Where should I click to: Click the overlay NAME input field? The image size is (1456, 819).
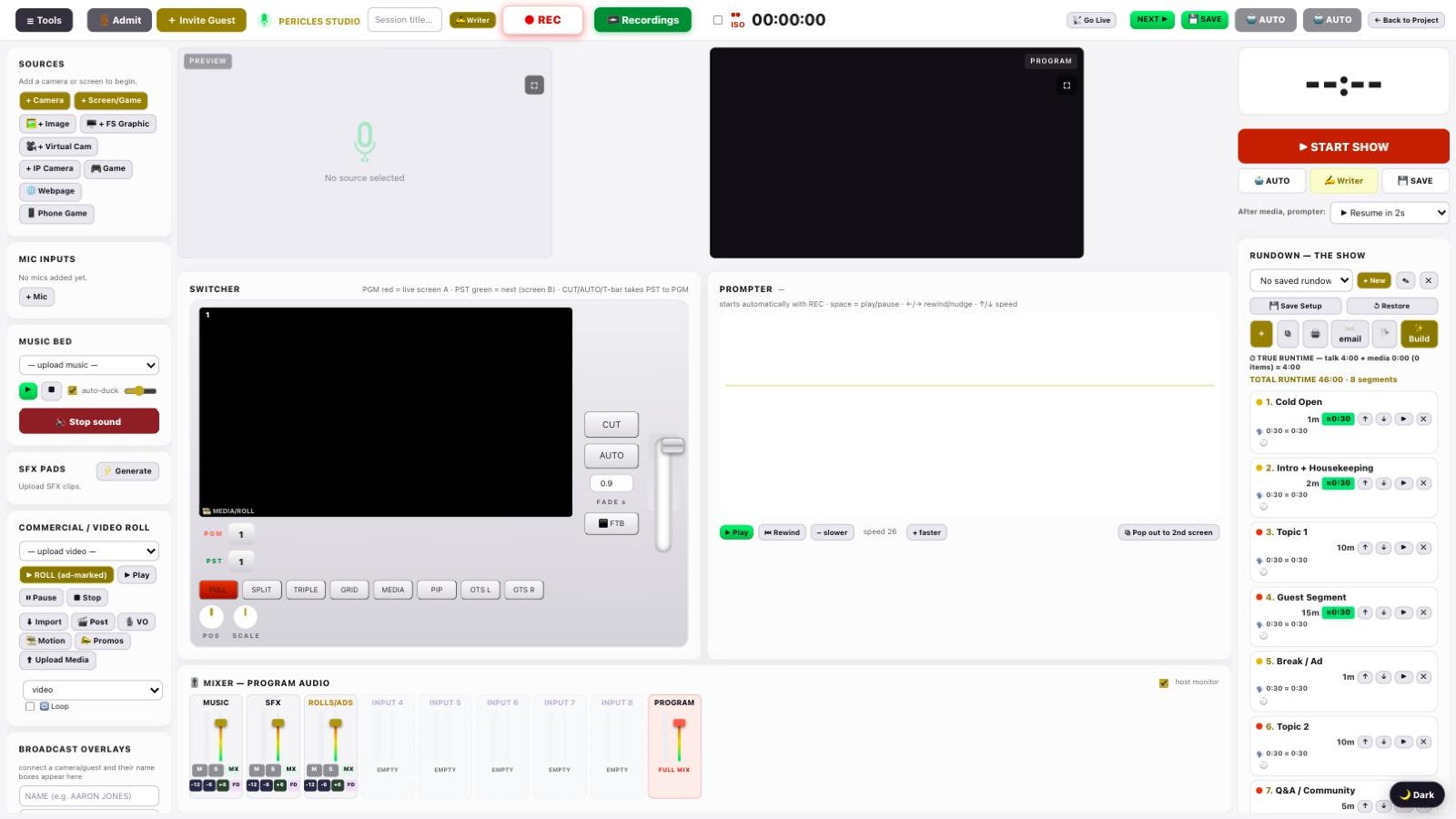click(89, 796)
